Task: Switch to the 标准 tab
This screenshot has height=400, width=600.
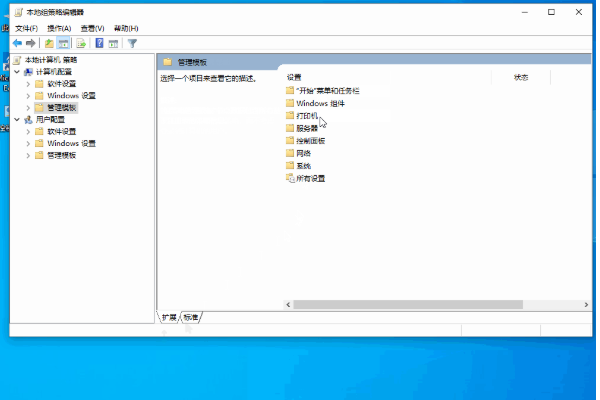Action: (191, 317)
